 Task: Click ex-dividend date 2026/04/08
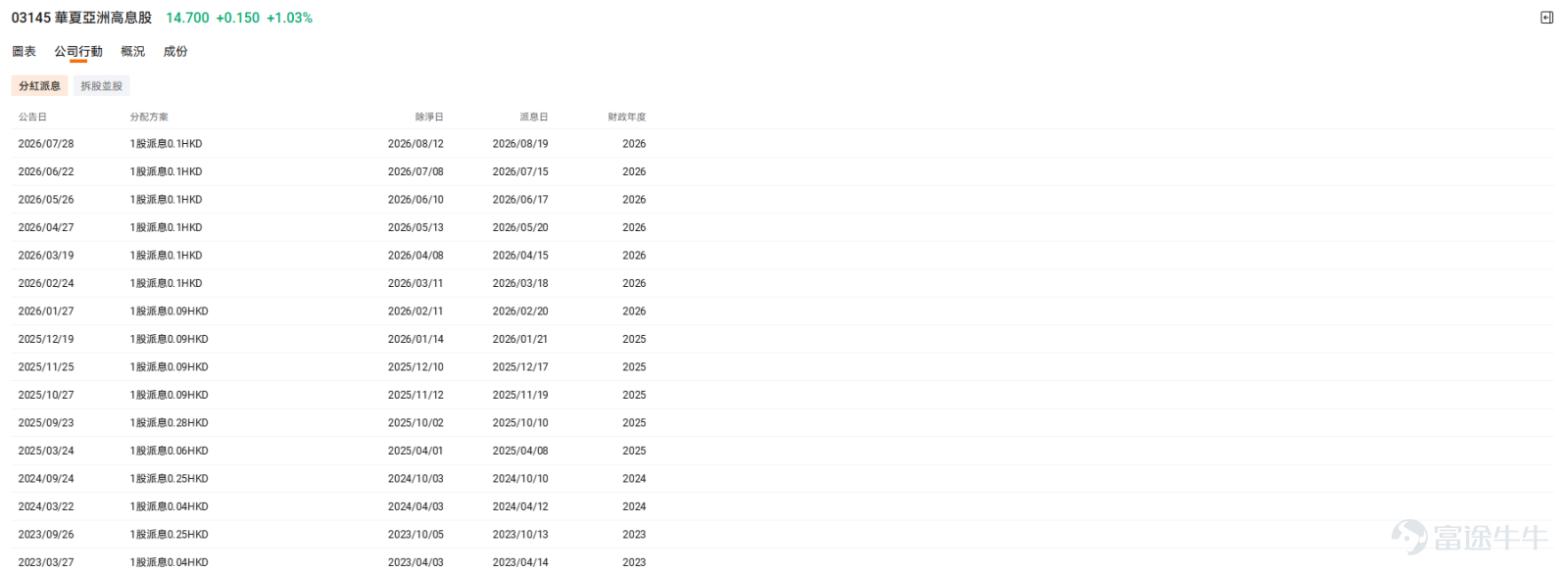[416, 256]
